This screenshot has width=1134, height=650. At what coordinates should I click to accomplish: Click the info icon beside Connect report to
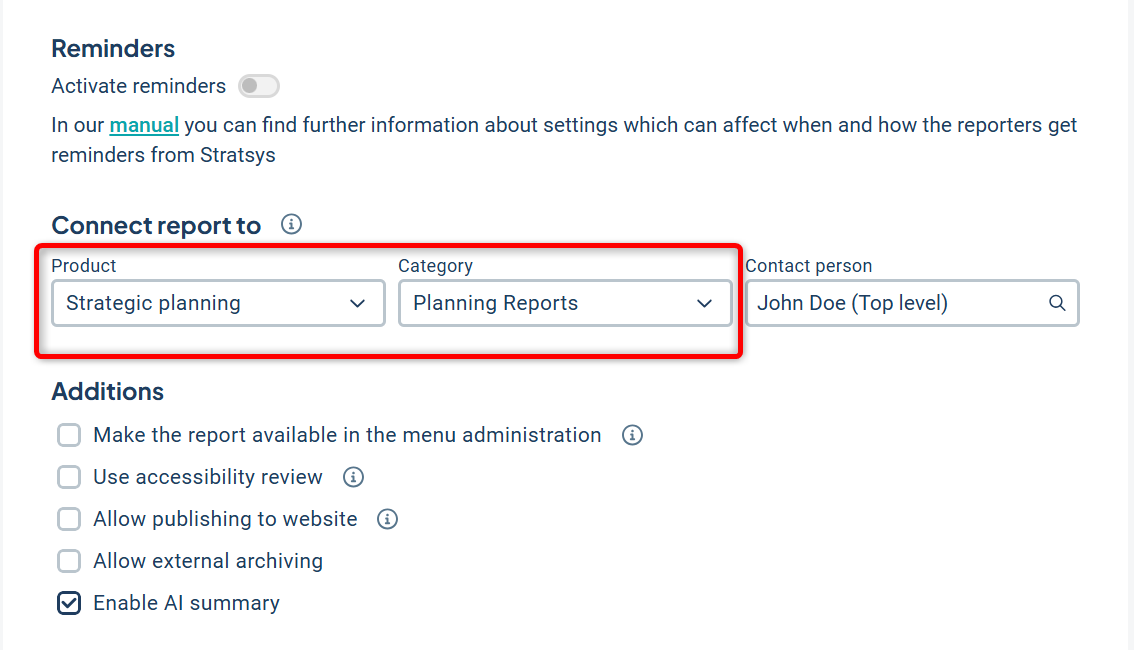pos(291,225)
